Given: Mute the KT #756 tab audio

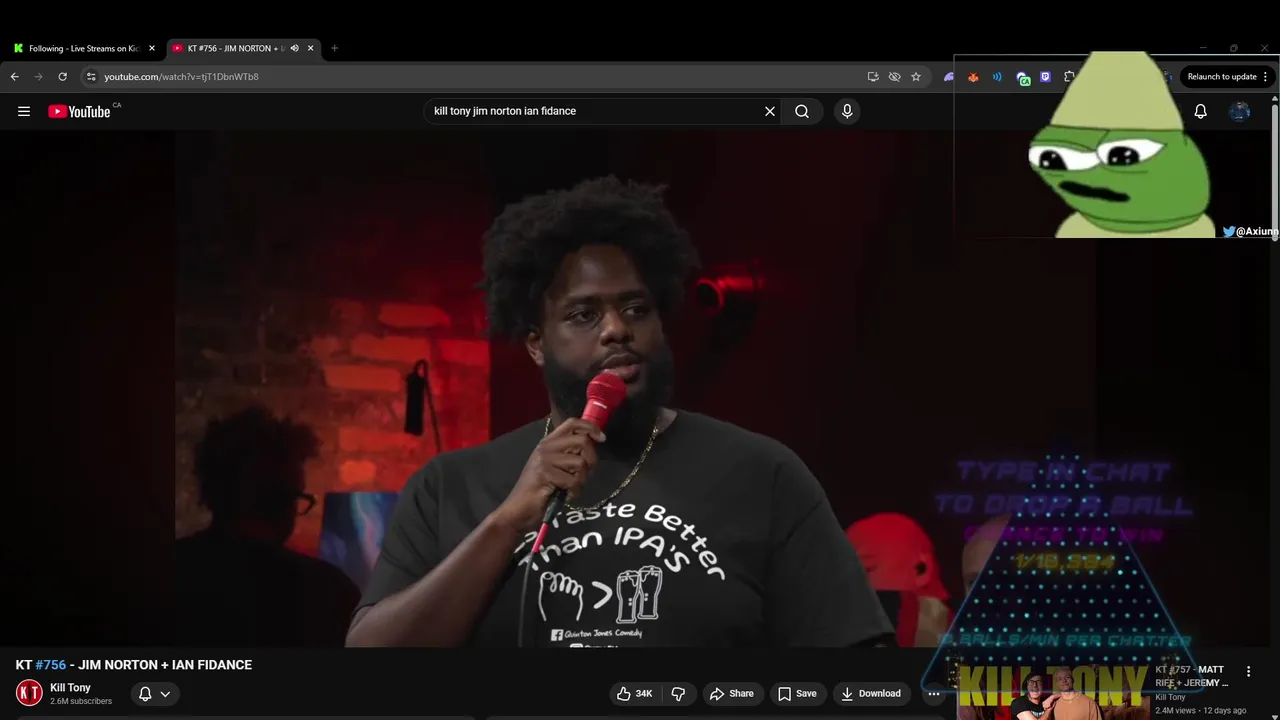Looking at the screenshot, I should click(294, 48).
